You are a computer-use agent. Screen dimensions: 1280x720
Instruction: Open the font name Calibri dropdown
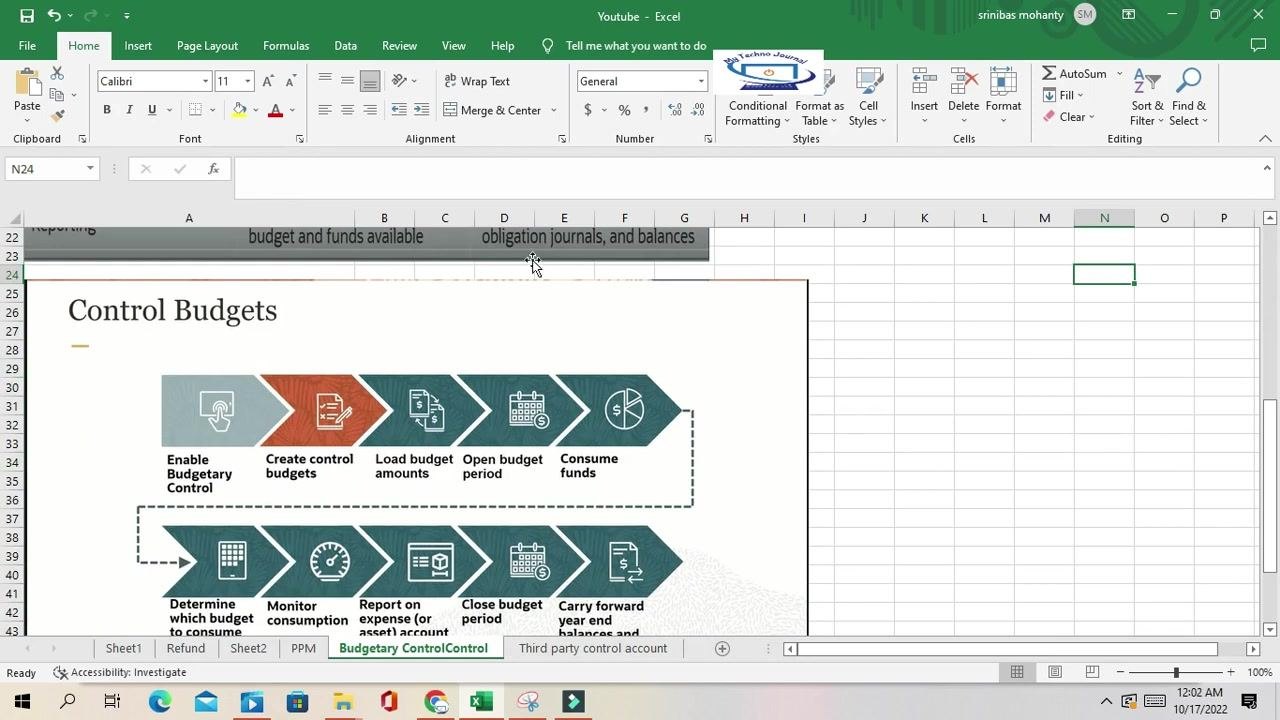coord(205,81)
